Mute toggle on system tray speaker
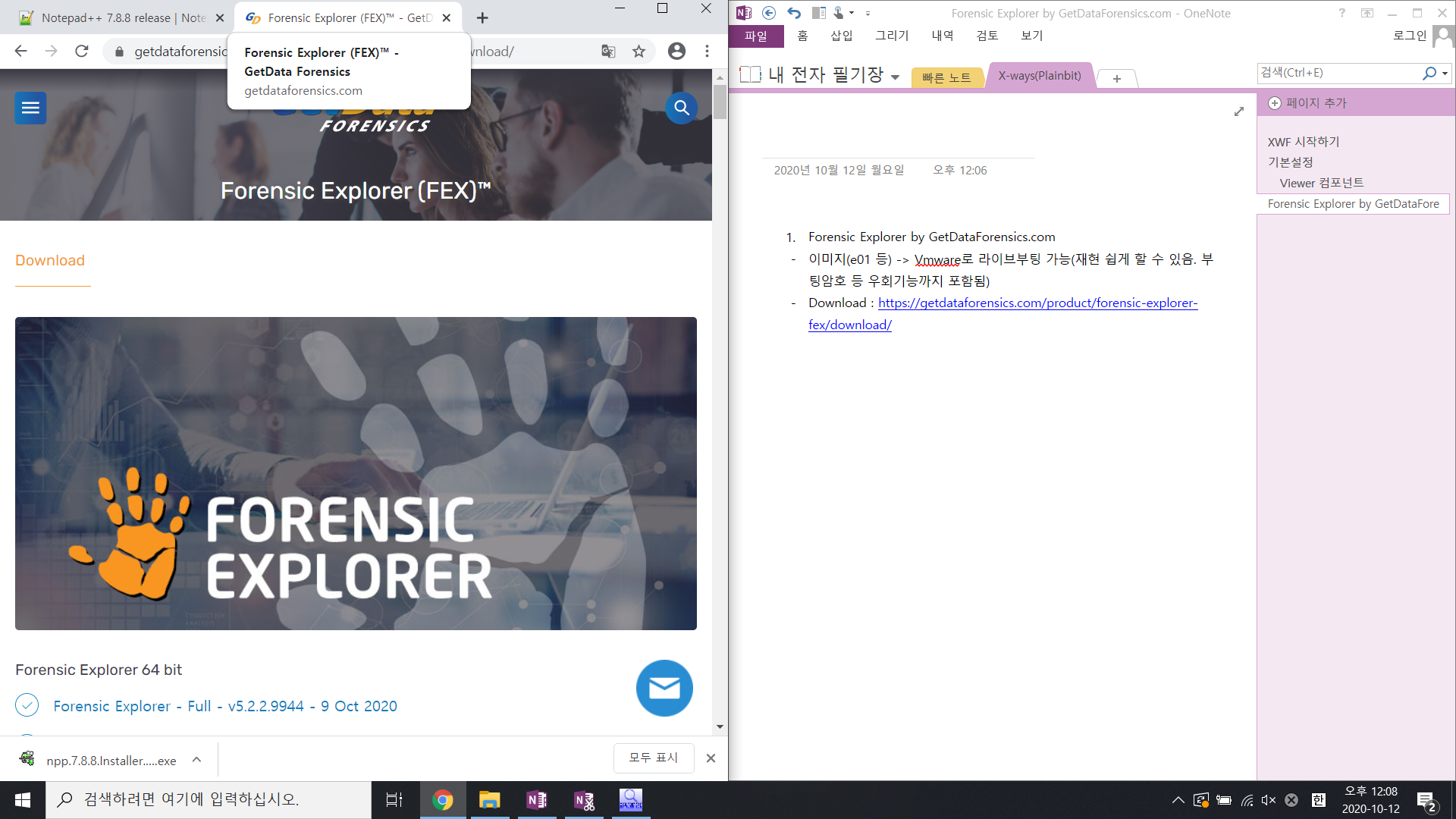1456x819 pixels. click(1268, 800)
